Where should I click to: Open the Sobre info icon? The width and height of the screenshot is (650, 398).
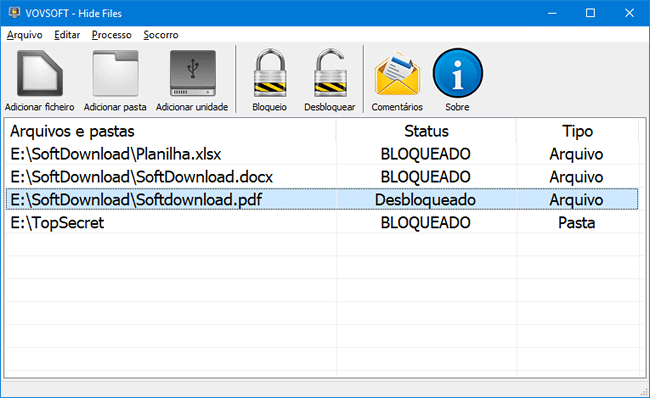458,73
